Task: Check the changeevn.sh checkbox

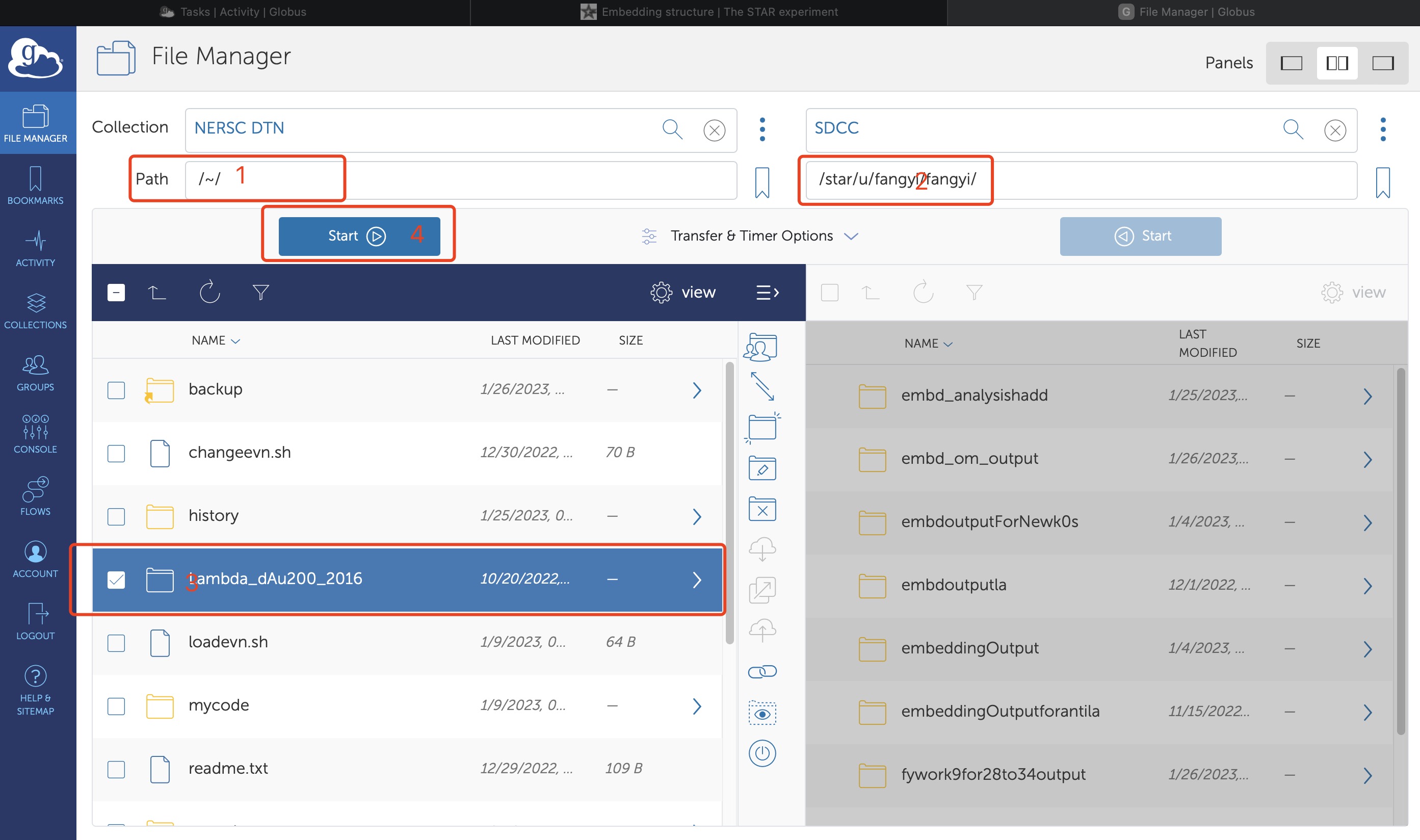Action: pos(116,454)
